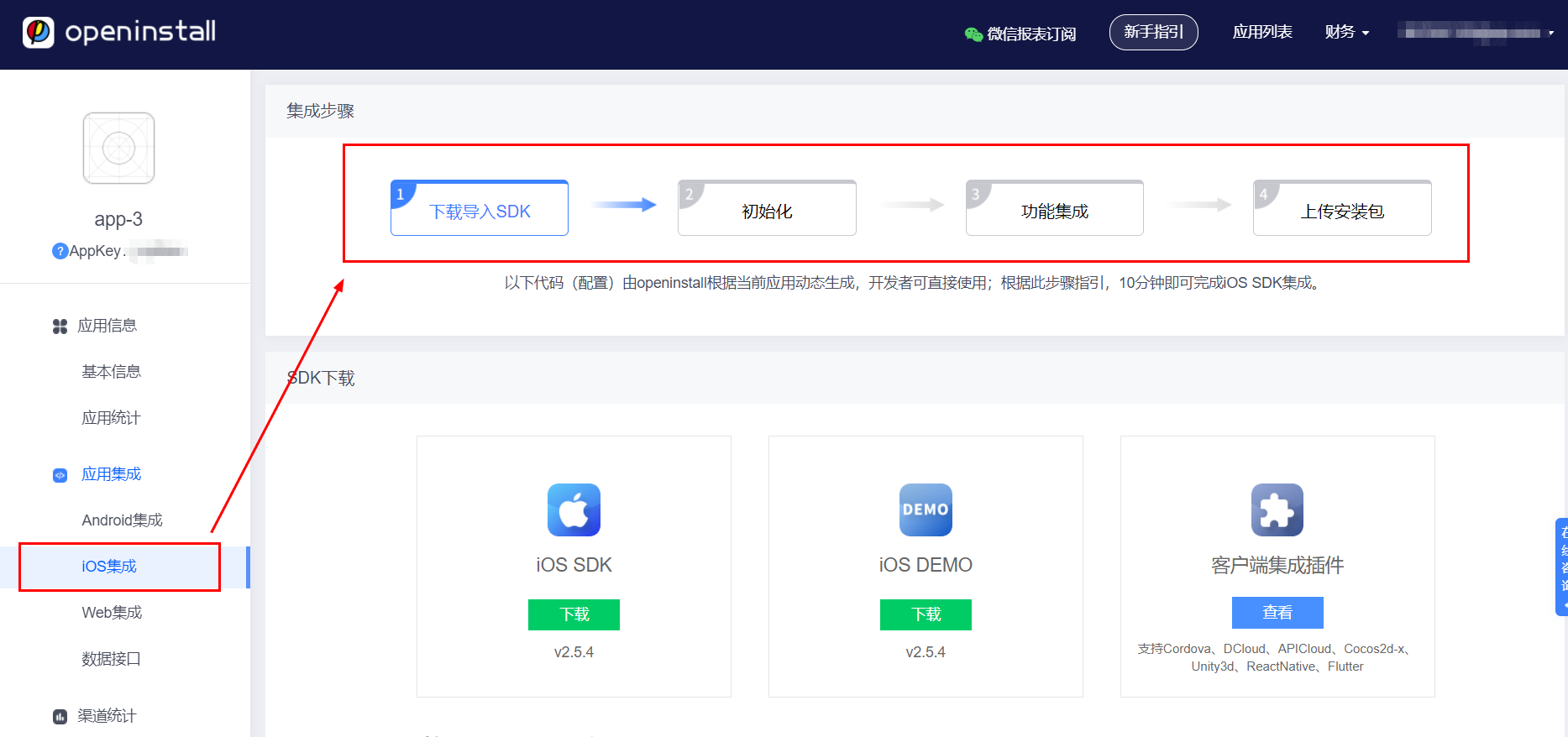
Task: Click the iOS SDK title text
Action: pos(574,565)
